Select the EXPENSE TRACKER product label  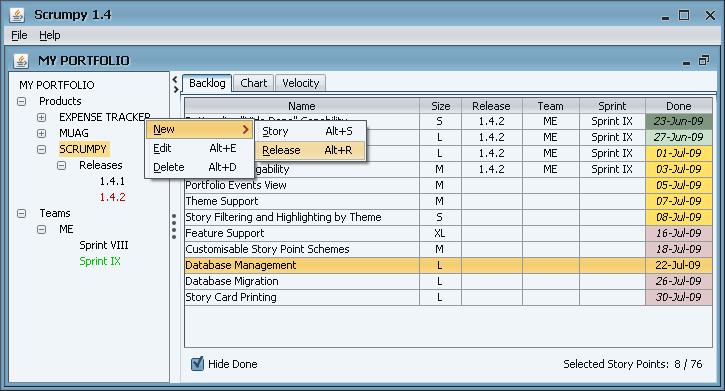coord(104,117)
